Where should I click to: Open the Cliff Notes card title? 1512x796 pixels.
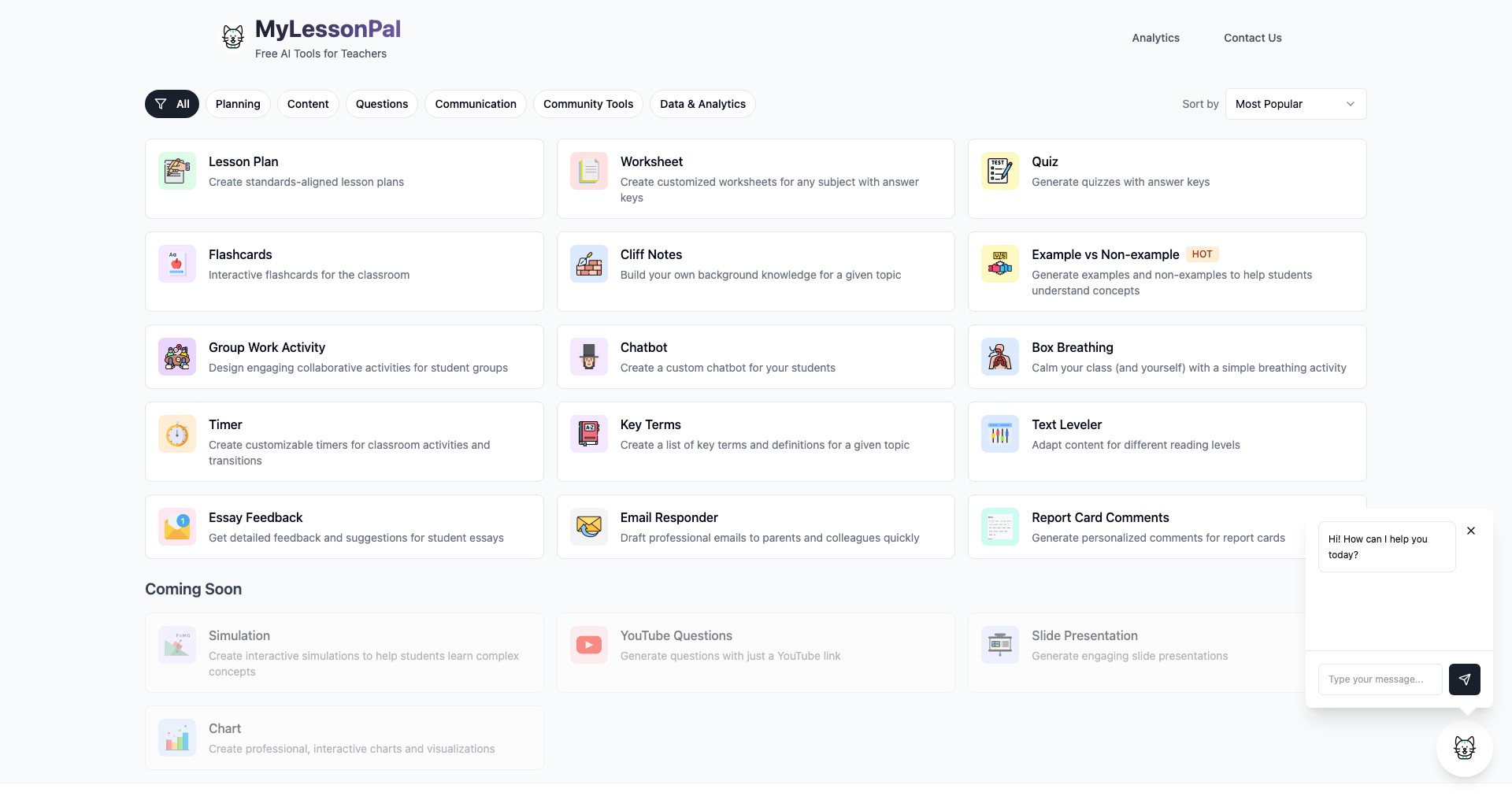pyautogui.click(x=651, y=254)
